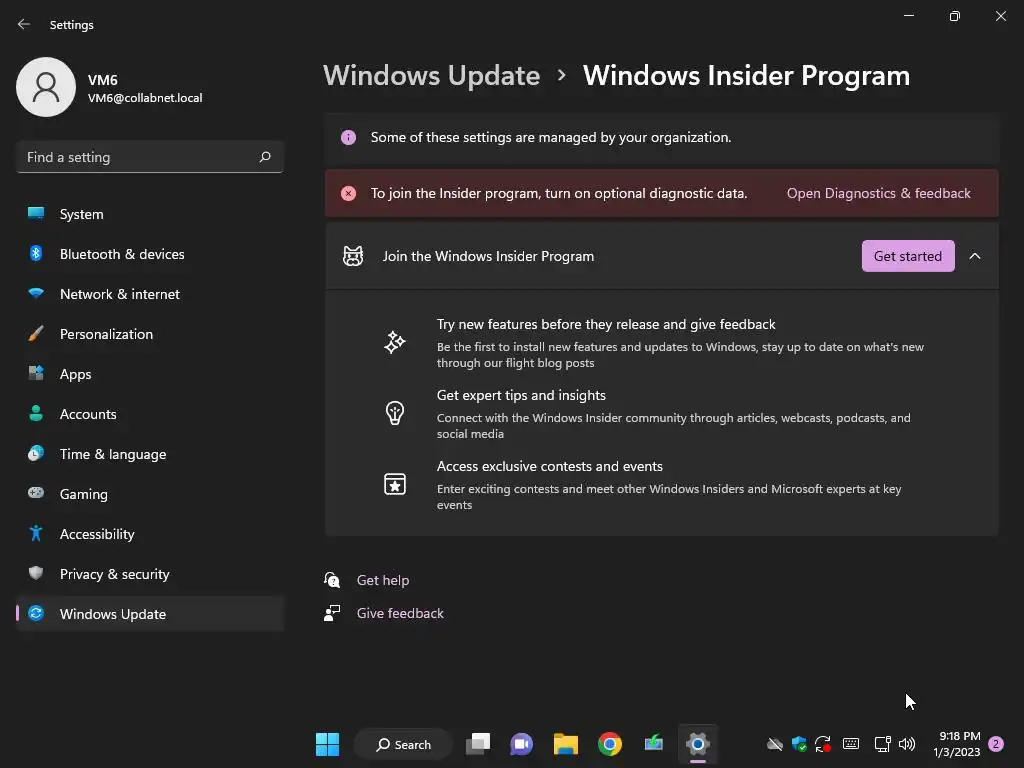Click the star badge icon for contests
The image size is (1024, 768).
pyautogui.click(x=394, y=484)
